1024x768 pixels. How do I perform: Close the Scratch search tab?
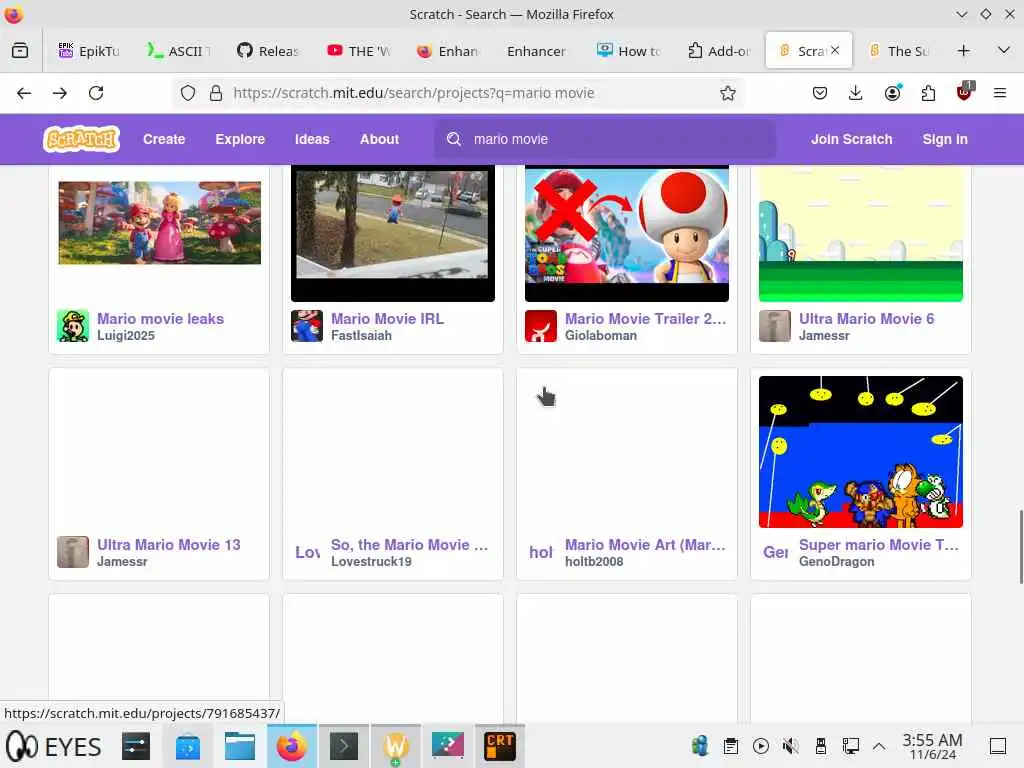coord(835,50)
